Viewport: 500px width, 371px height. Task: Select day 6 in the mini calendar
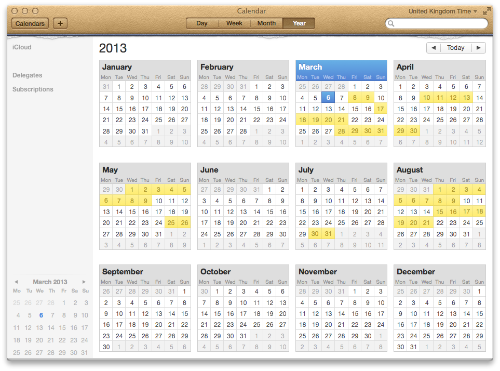point(41,315)
